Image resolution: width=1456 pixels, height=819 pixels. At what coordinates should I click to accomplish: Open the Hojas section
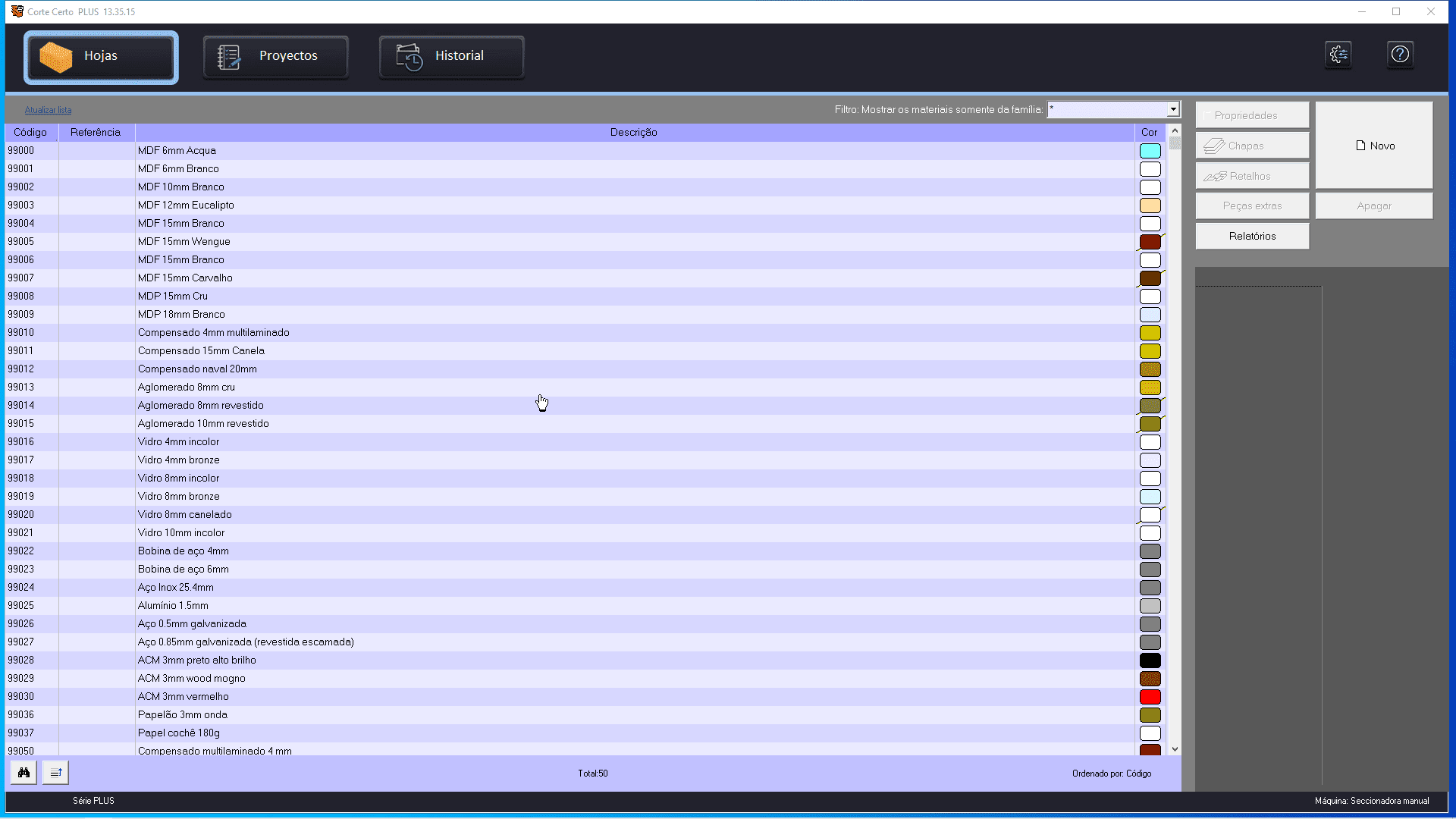click(101, 57)
